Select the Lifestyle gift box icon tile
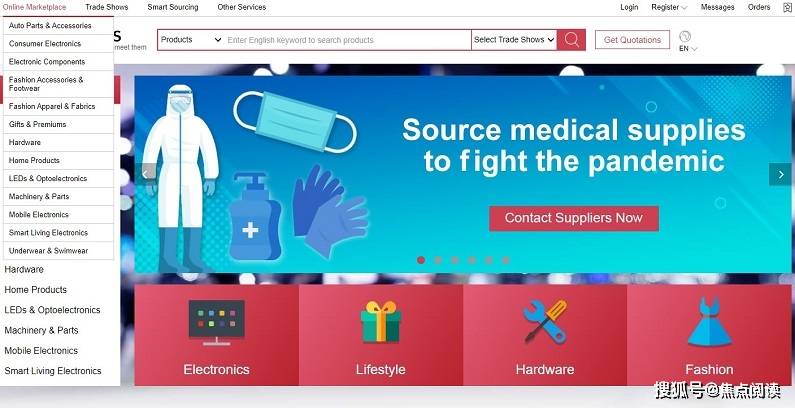 click(381, 335)
